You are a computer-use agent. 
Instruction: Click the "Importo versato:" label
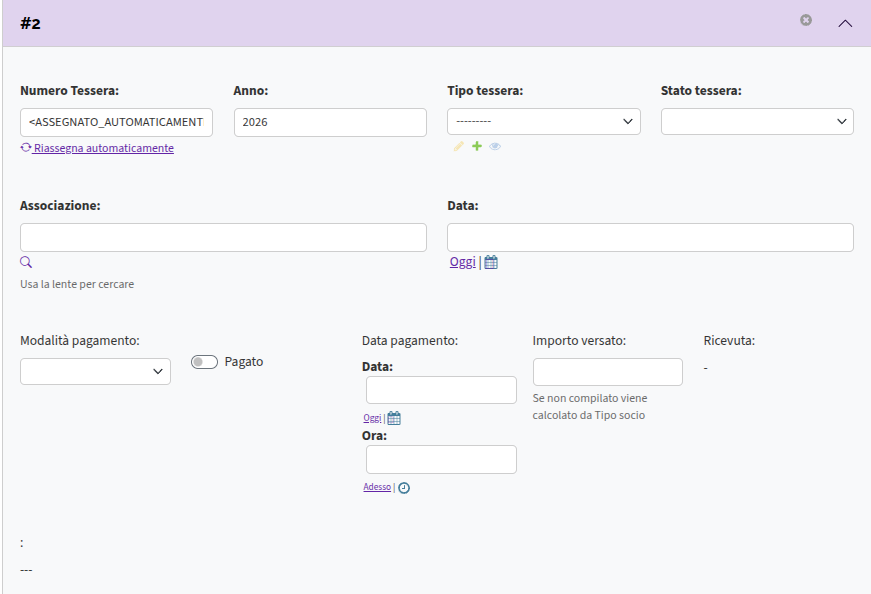point(579,341)
